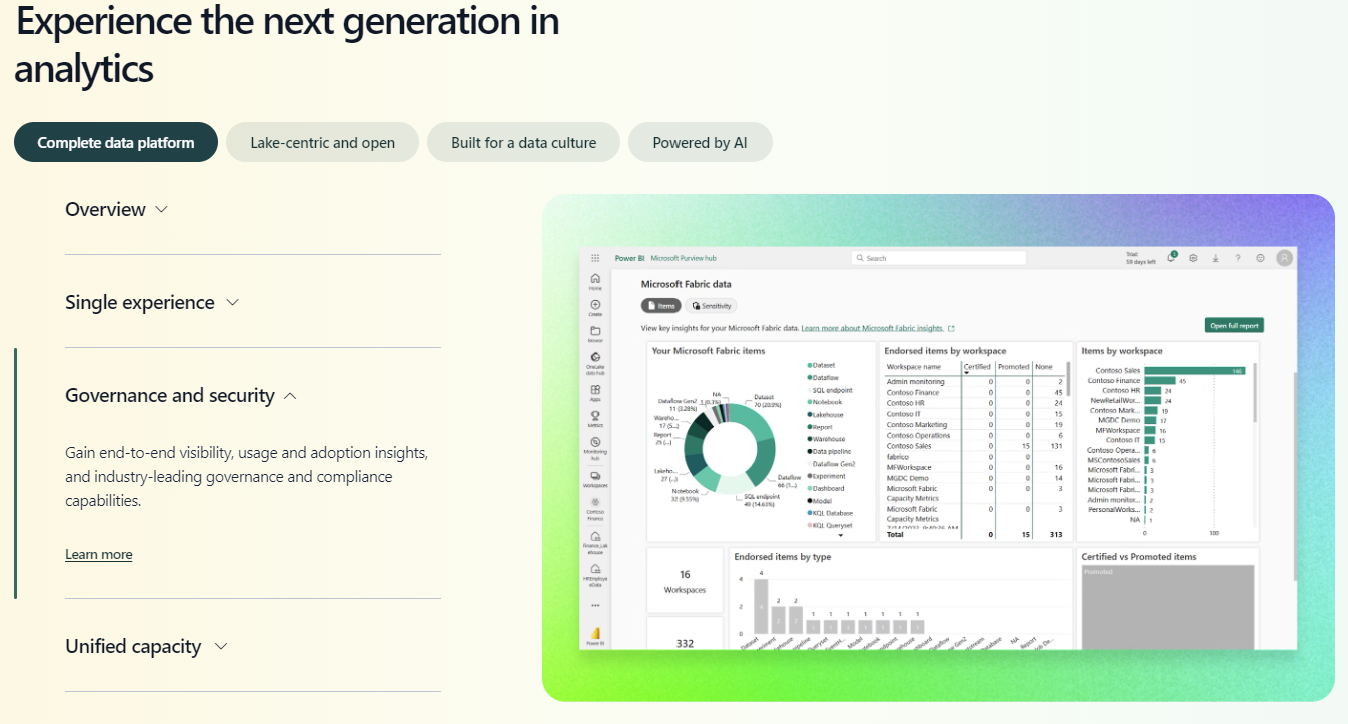Click the KQL Database legend color swatch
This screenshot has width=1348, height=724.
pos(809,513)
